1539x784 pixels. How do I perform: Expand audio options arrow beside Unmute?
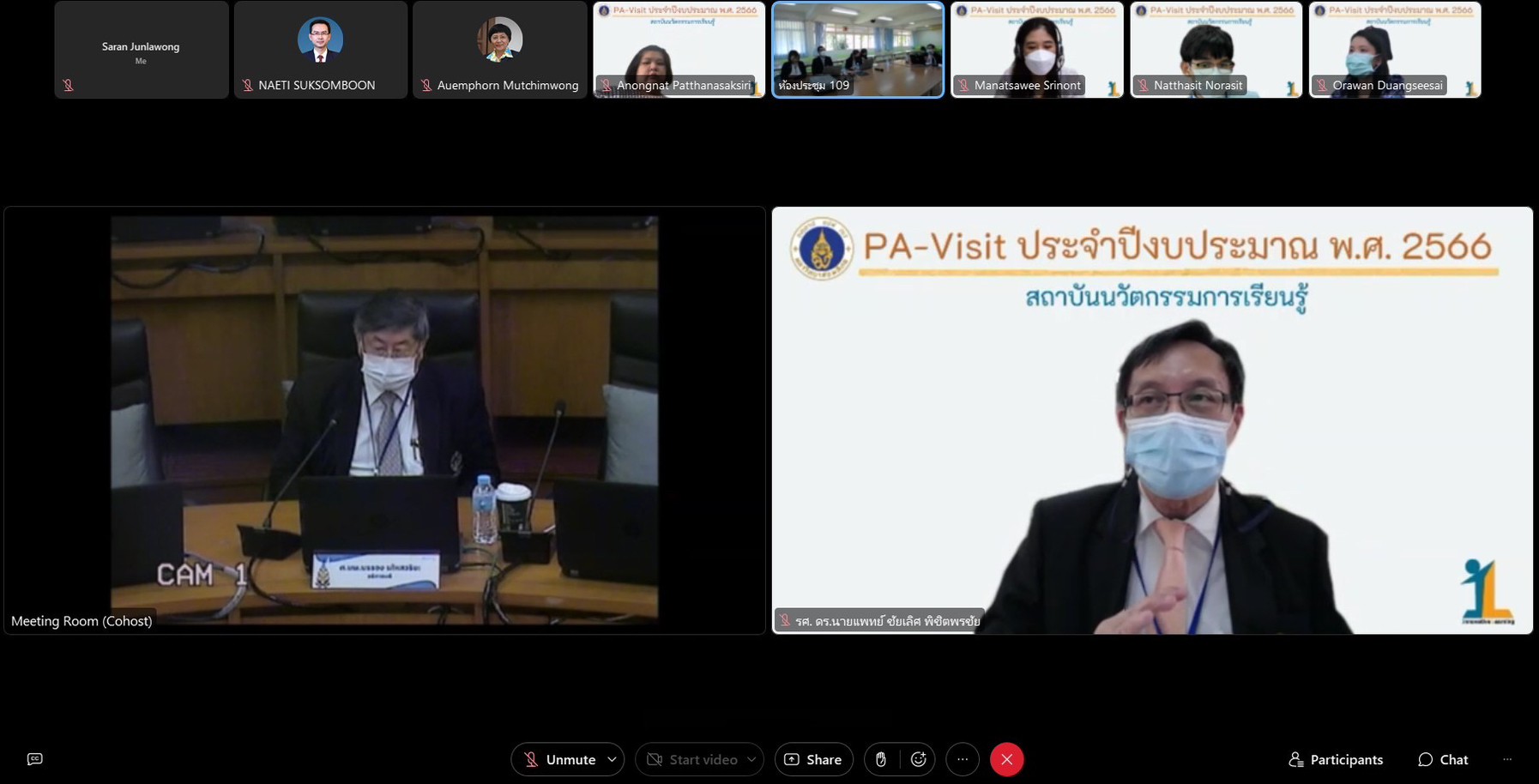(612, 759)
